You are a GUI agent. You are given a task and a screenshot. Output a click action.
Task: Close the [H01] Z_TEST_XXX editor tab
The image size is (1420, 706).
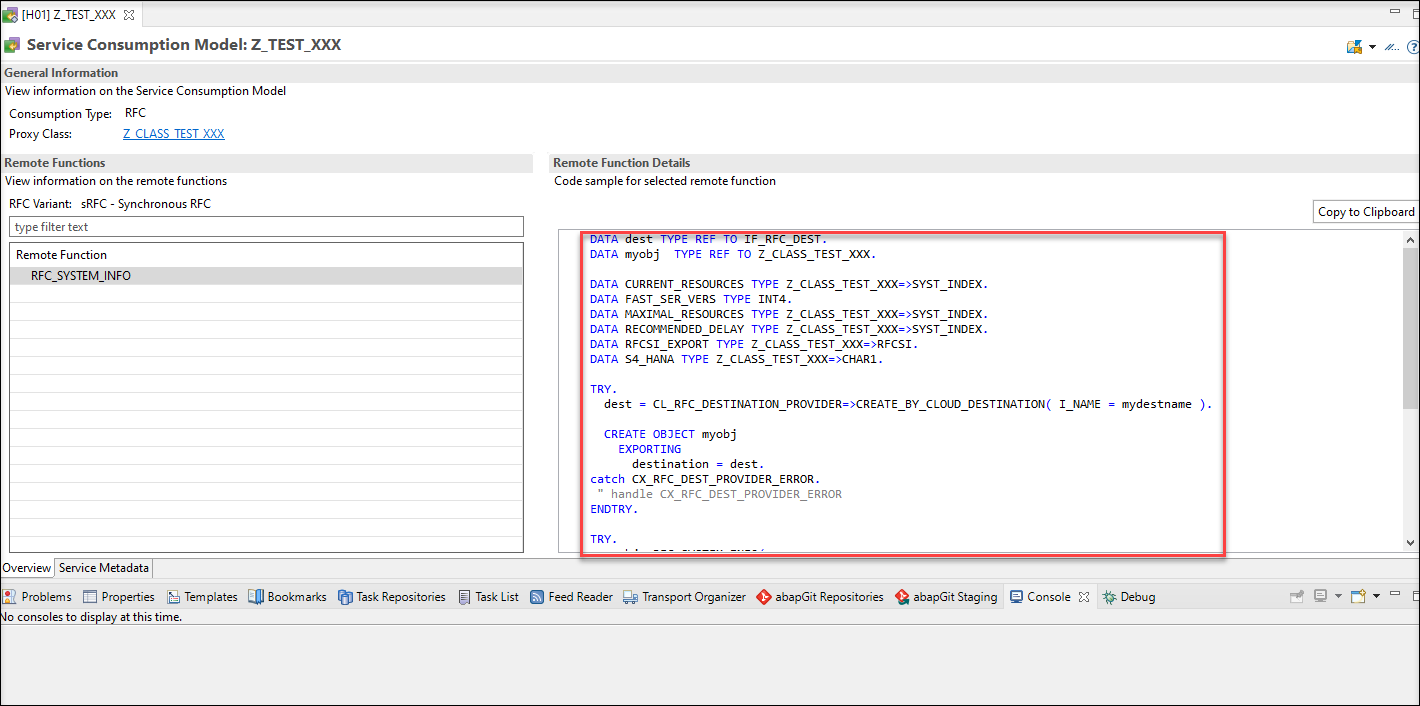[x=129, y=16]
